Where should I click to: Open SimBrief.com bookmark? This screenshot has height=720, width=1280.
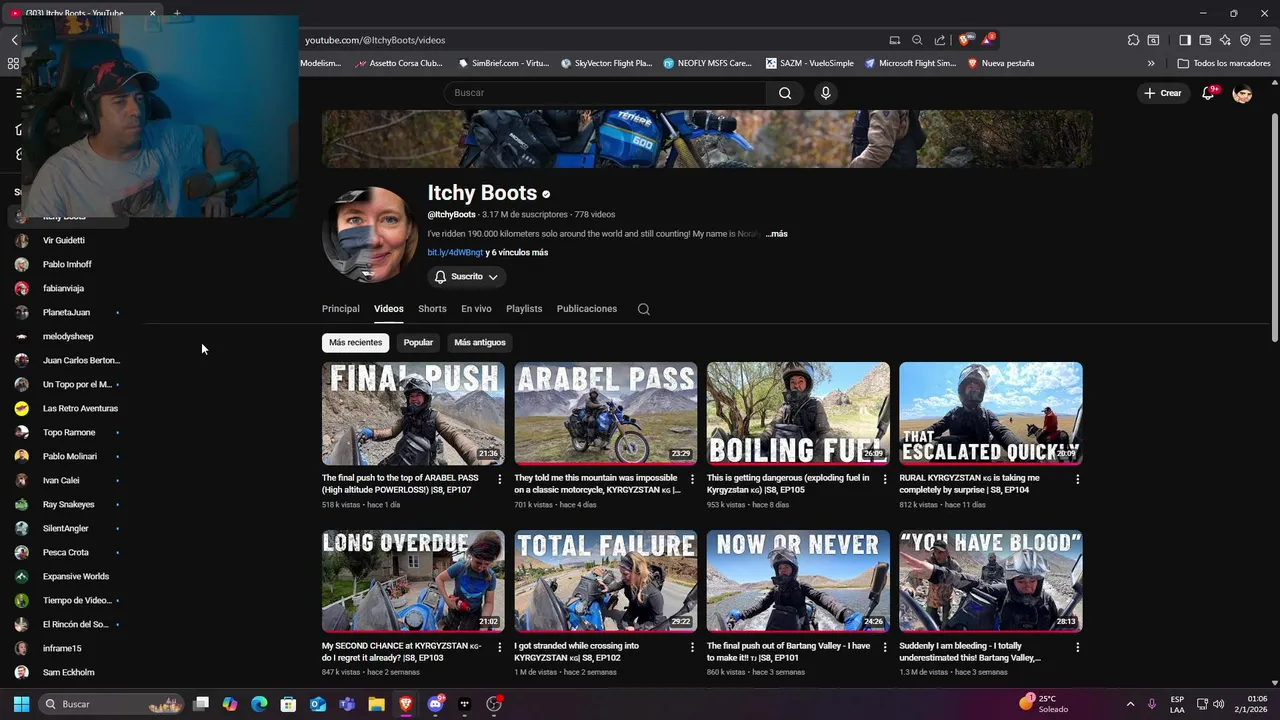[x=504, y=63]
